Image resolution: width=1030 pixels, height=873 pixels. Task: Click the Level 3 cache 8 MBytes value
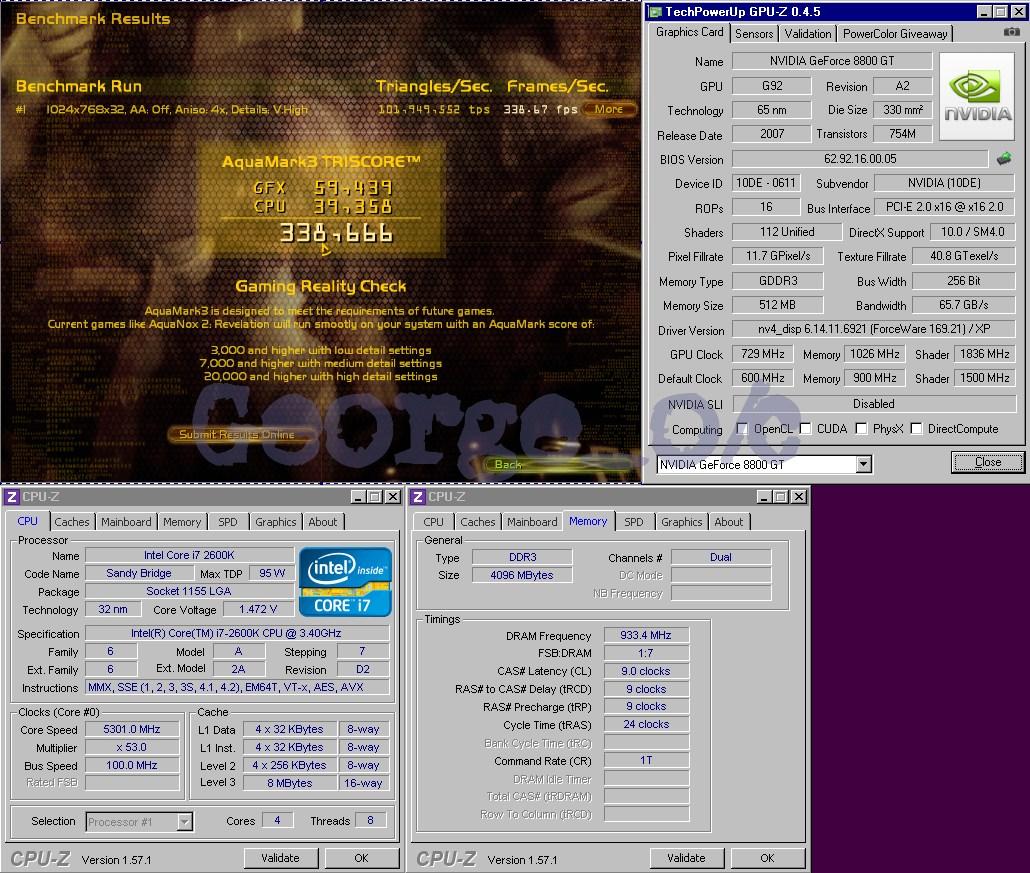click(x=290, y=783)
